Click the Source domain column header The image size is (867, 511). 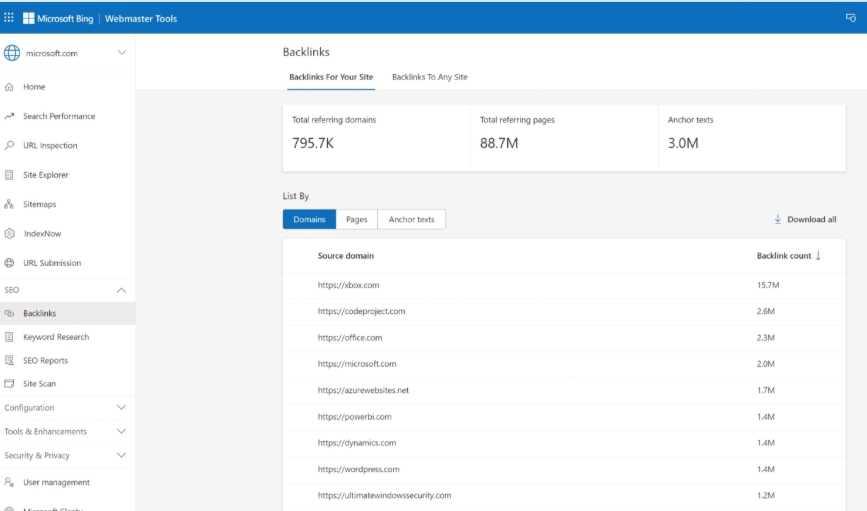click(x=346, y=256)
